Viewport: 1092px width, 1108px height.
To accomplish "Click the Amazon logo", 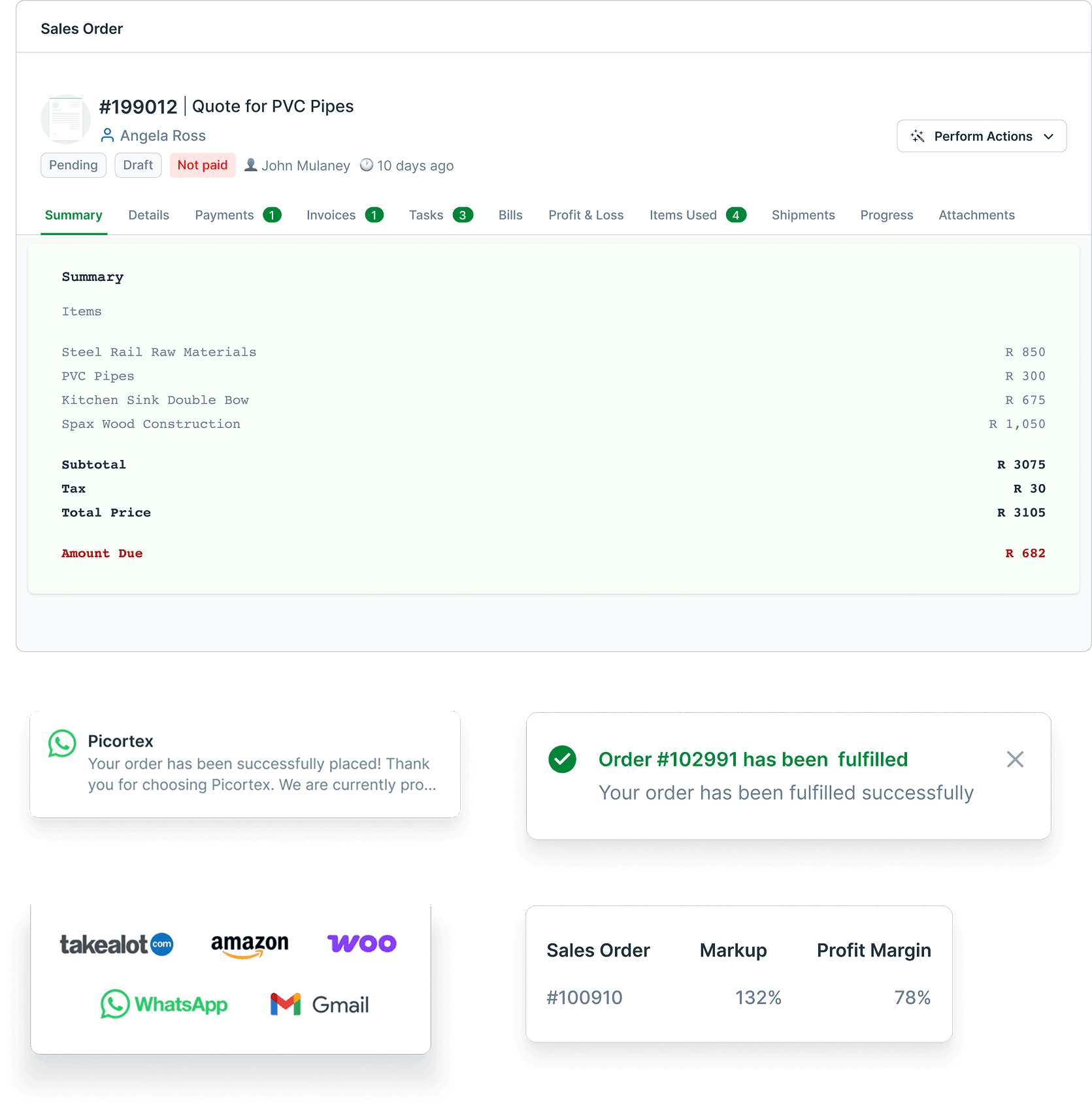I will [x=250, y=944].
